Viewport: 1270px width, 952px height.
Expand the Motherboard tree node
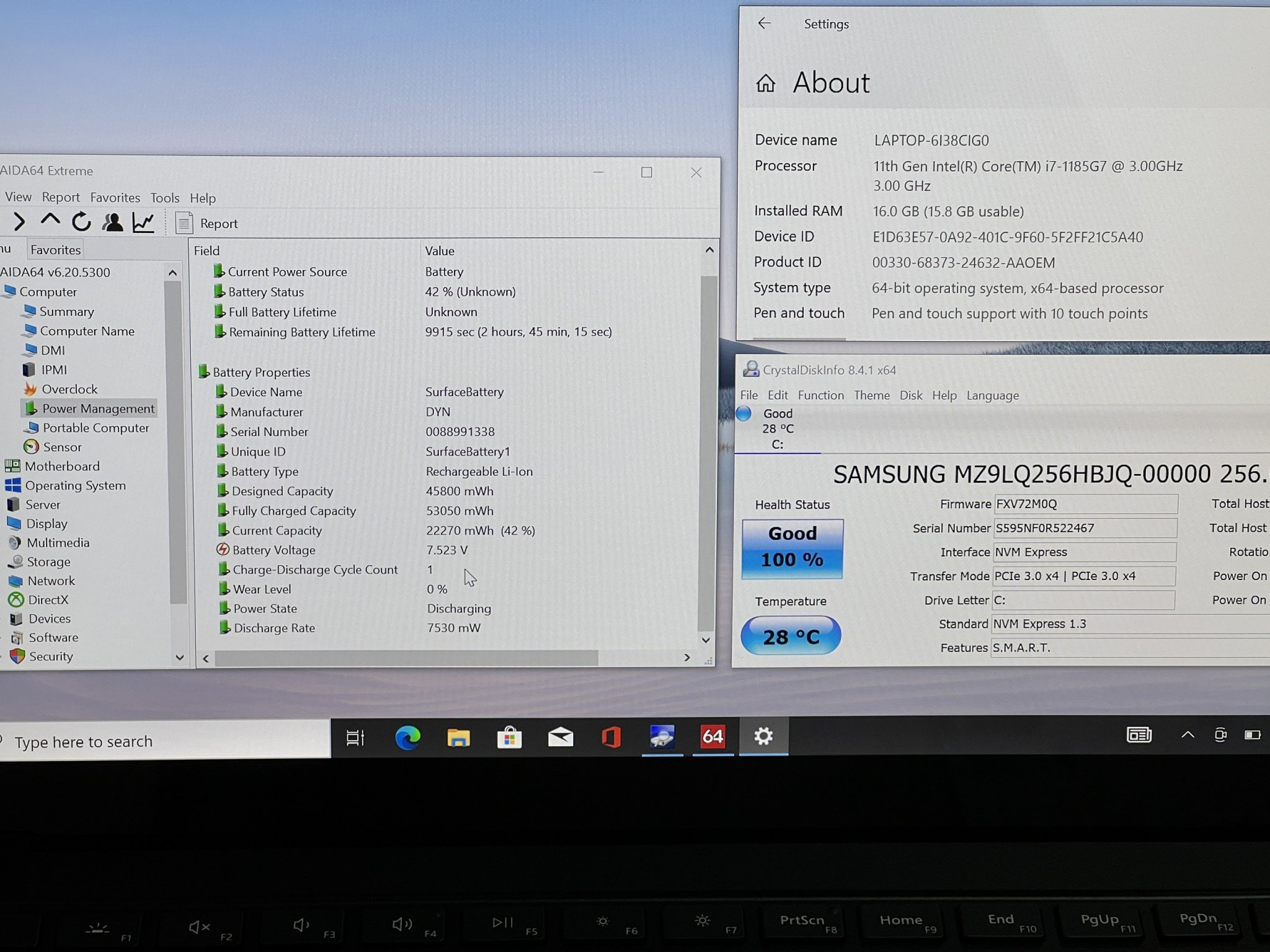(61, 466)
